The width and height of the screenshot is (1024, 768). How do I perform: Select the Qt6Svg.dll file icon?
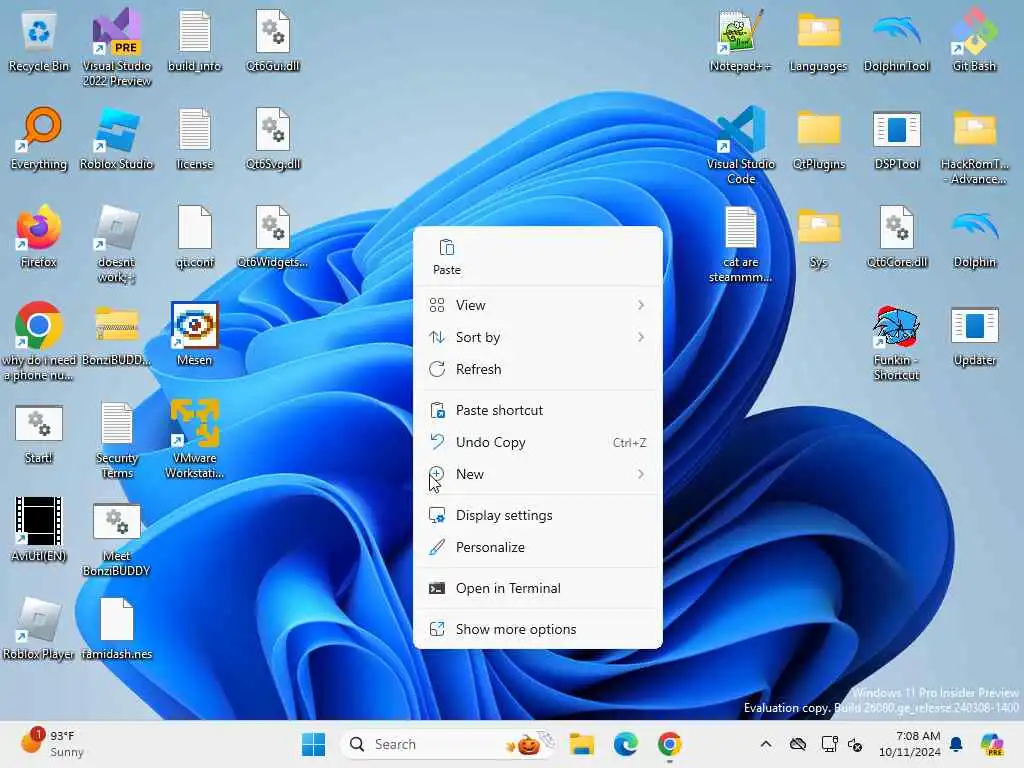(273, 139)
